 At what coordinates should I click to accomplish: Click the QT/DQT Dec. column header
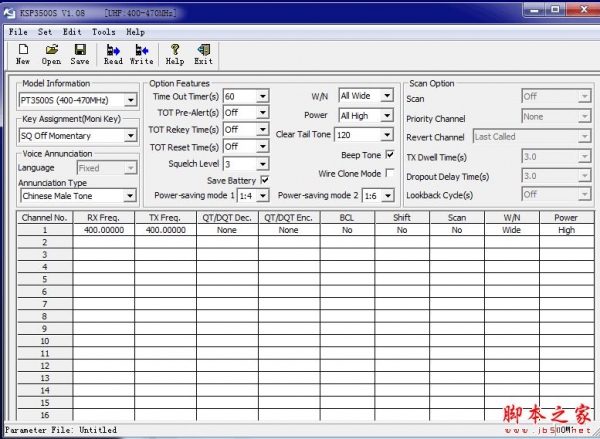227,218
